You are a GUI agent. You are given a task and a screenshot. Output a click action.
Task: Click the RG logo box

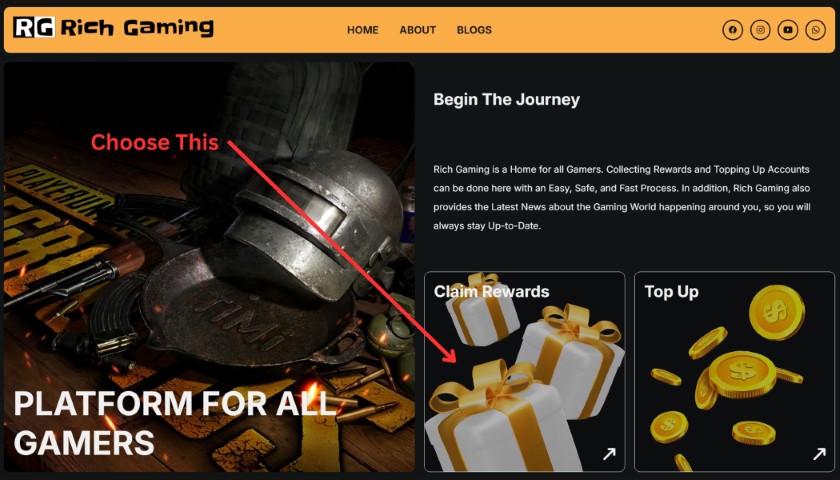pyautogui.click(x=34, y=27)
